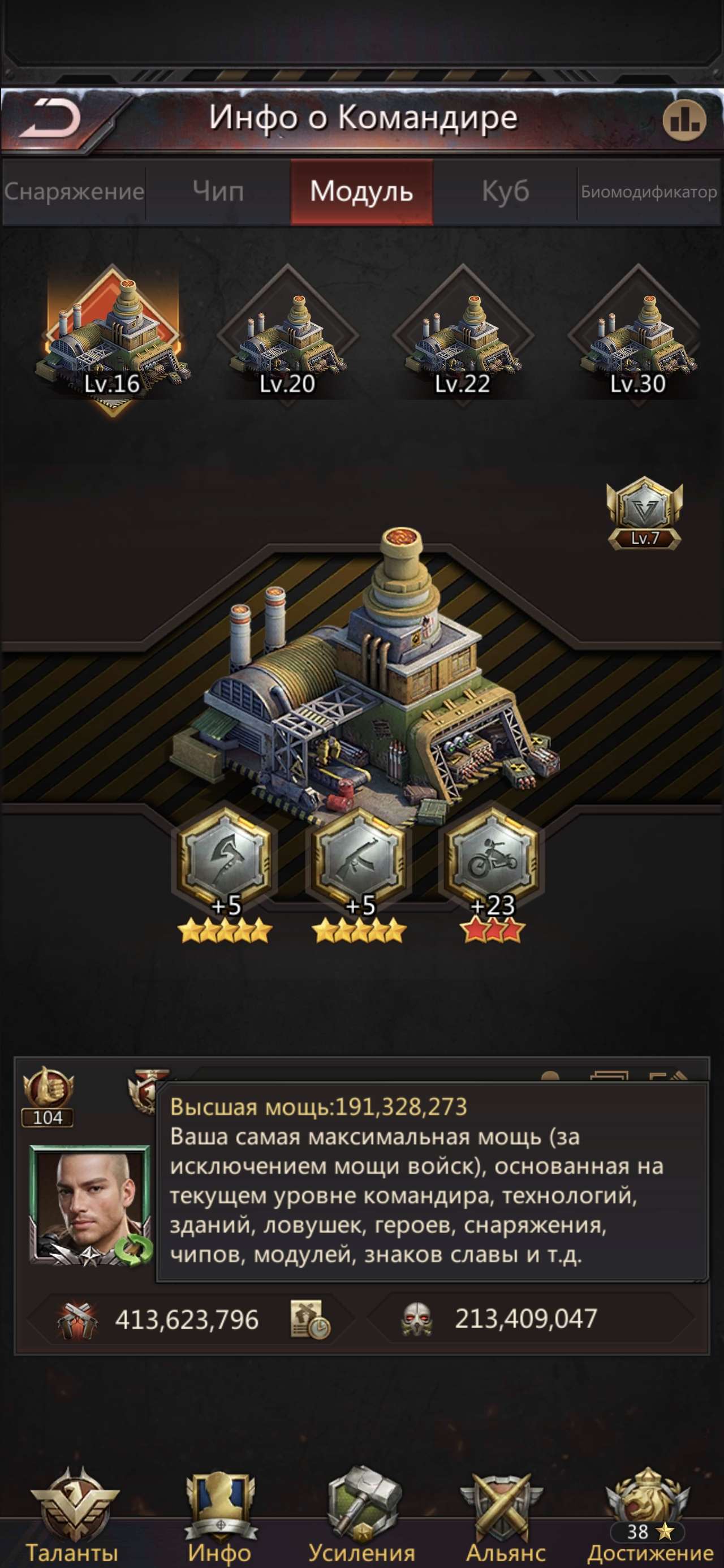
Task: Switch to the Биомодификатор tab
Action: point(649,192)
